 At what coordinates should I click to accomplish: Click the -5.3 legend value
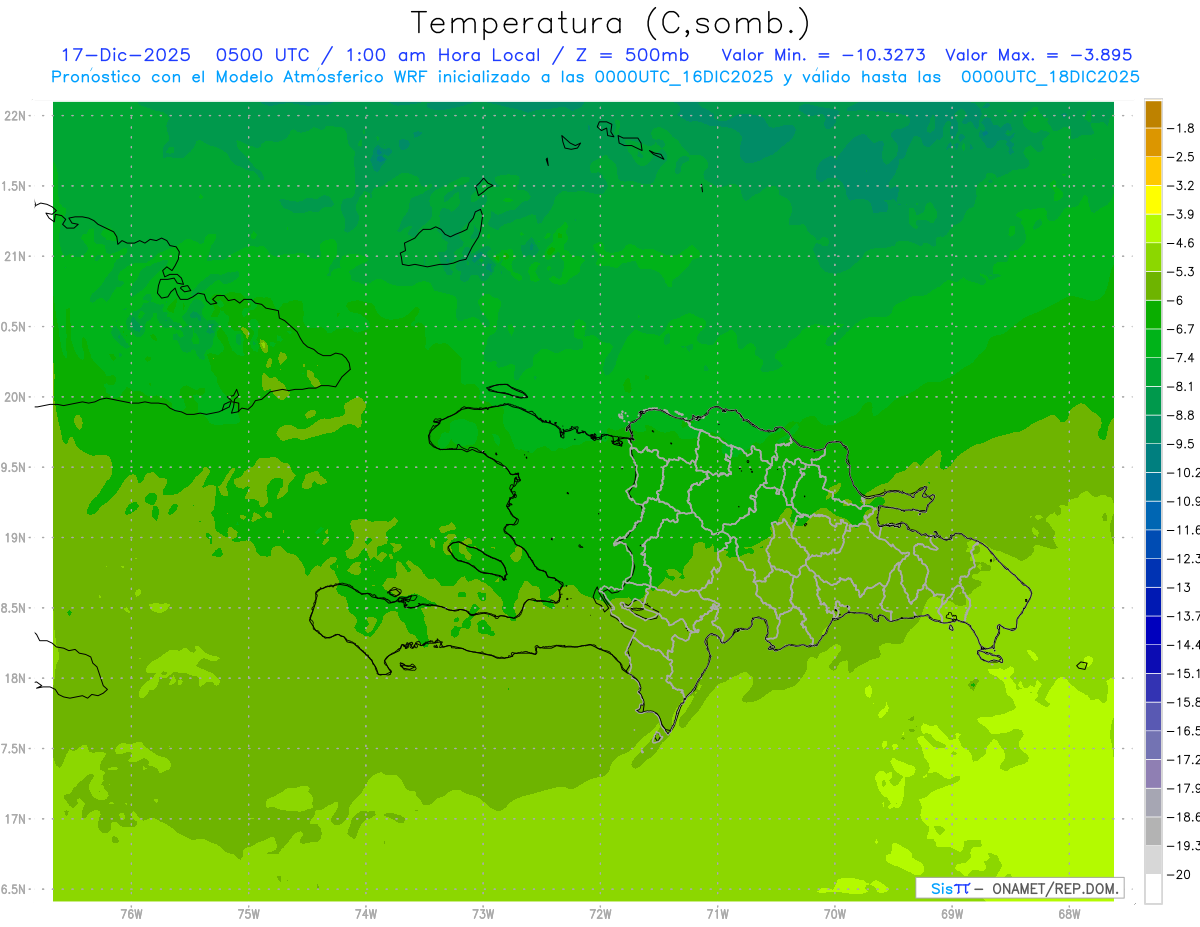point(1183,272)
